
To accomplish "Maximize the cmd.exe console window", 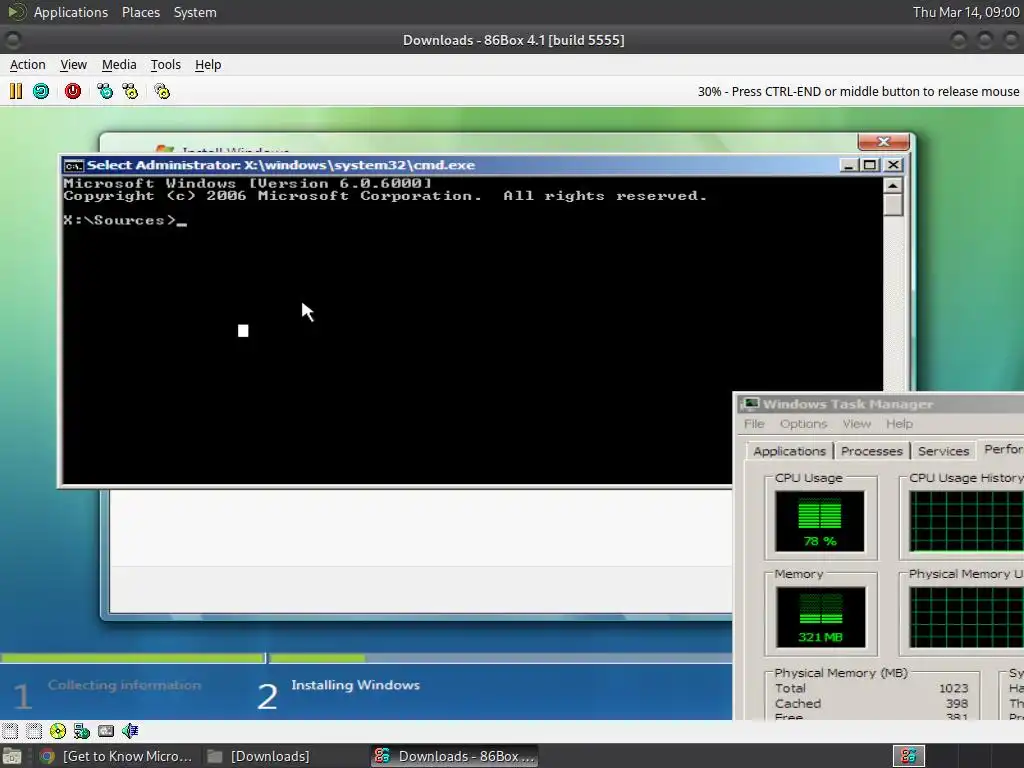I will pyautogui.click(x=870, y=165).
